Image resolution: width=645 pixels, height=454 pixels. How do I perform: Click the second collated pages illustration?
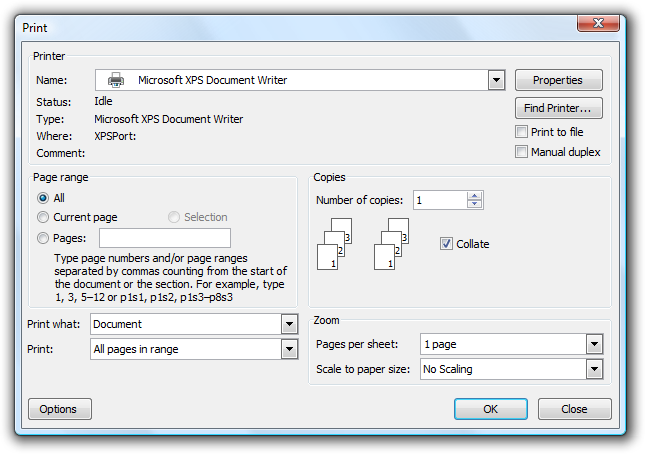tap(391, 244)
